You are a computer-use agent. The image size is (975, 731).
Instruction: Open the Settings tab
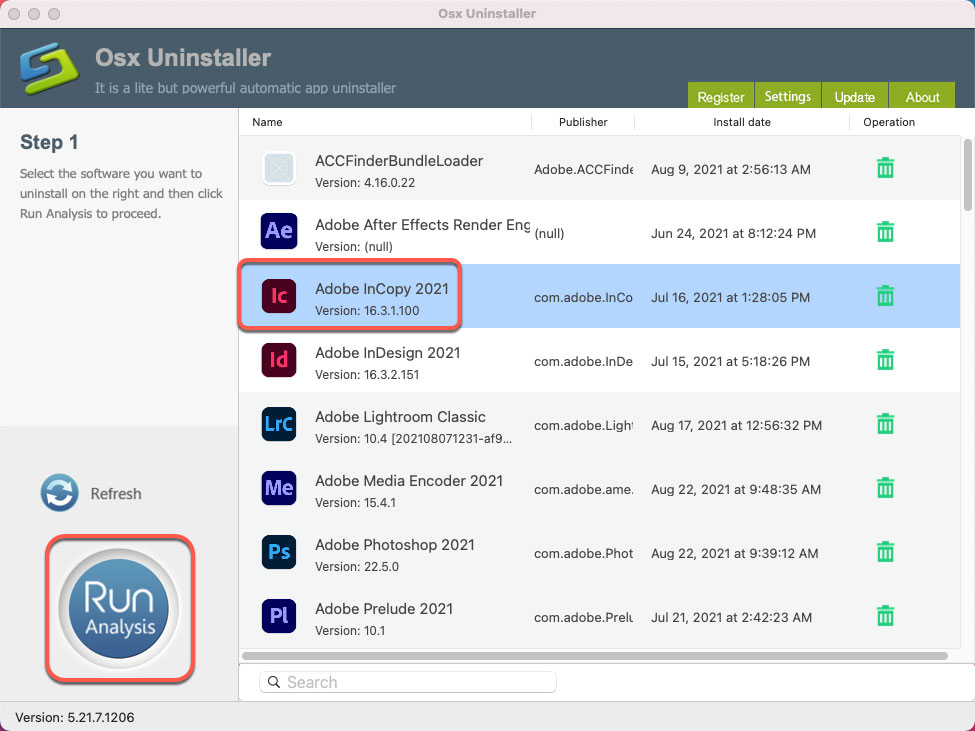[x=787, y=96]
